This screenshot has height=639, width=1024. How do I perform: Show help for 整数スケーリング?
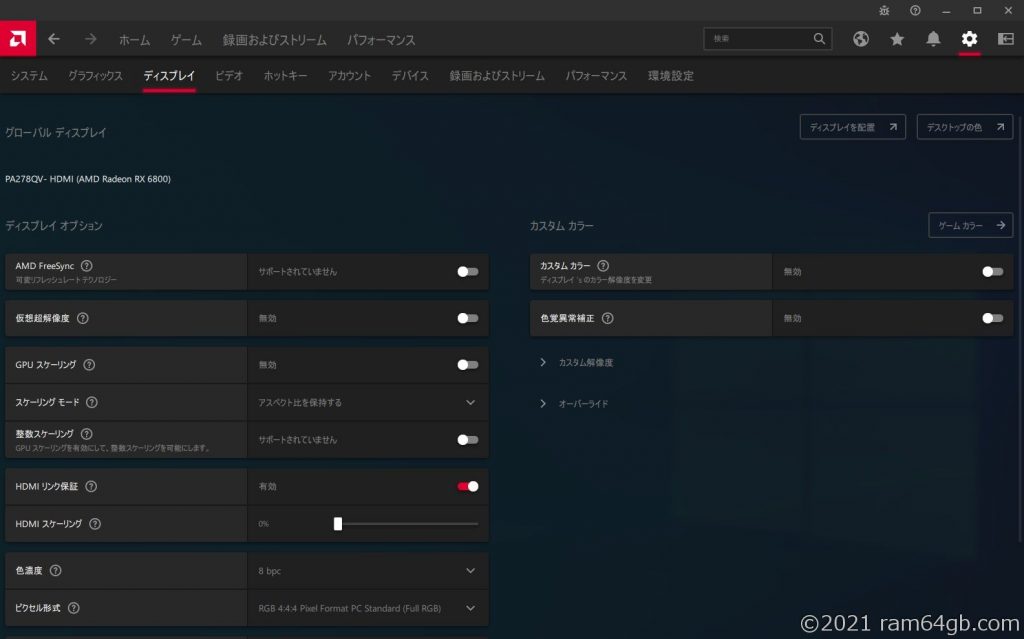87,434
